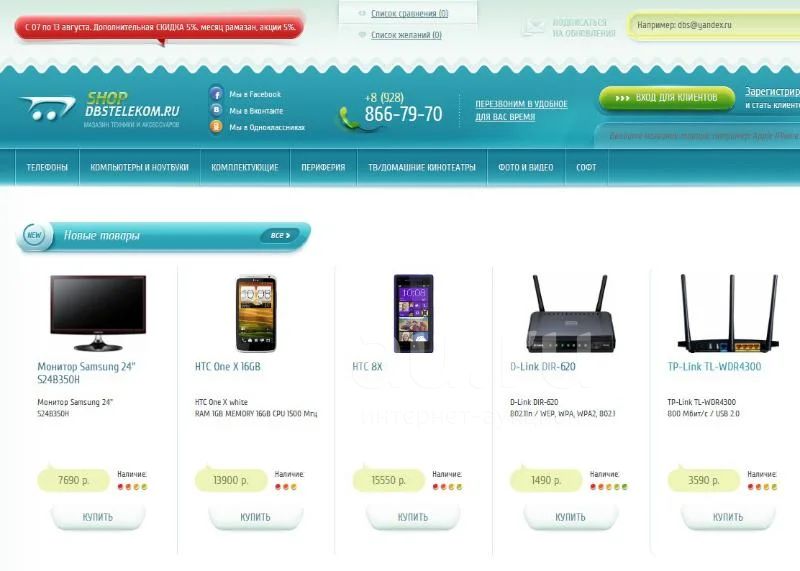The width and height of the screenshot is (800, 571).
Task: Open the Facebook social icon
Action: coord(216,94)
